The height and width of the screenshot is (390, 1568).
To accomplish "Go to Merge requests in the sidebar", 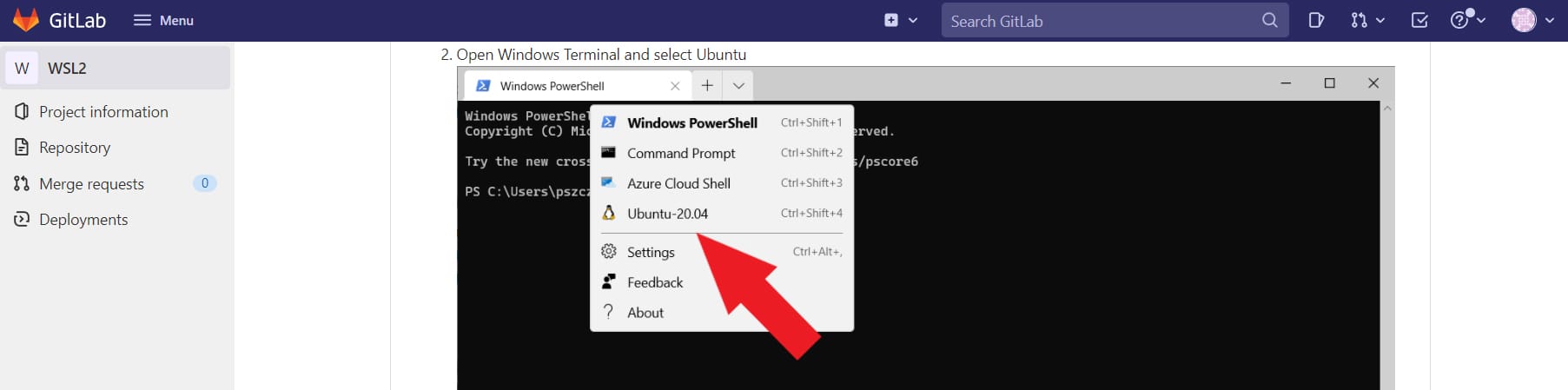I will 91,184.
